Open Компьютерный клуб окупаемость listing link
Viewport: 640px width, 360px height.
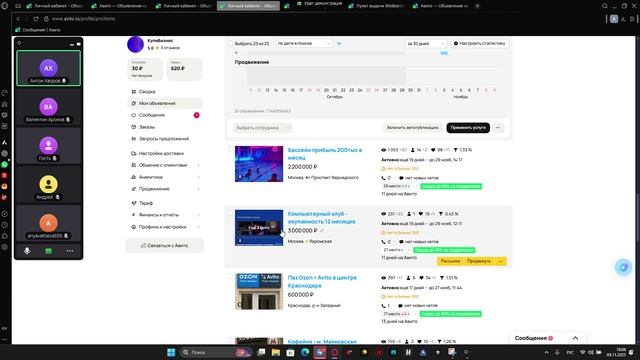(x=321, y=218)
